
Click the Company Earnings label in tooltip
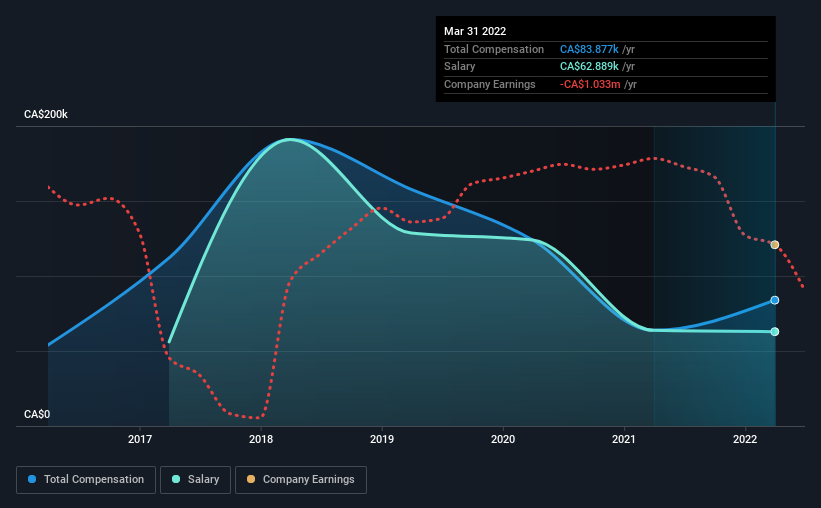490,84
